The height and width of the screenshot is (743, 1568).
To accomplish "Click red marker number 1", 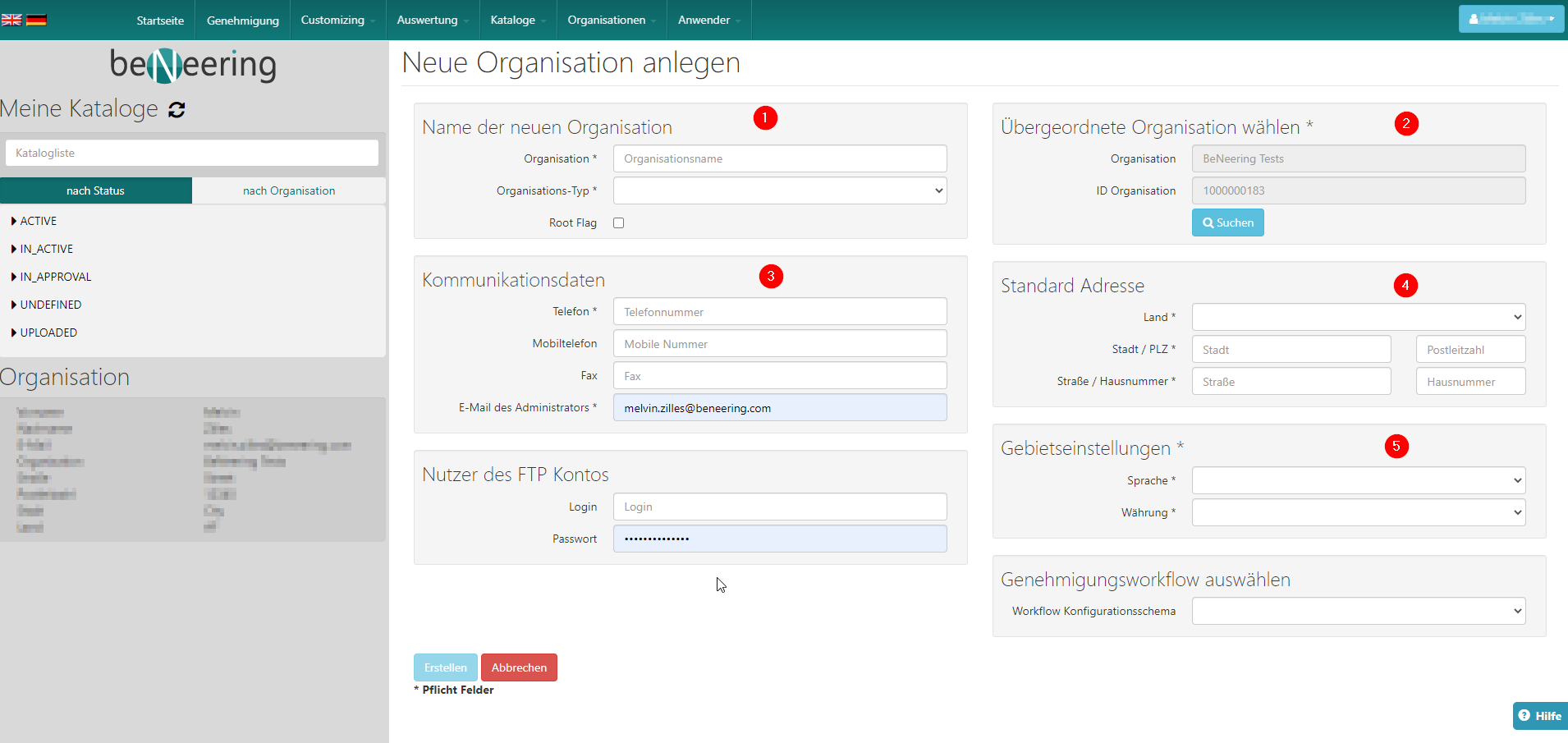I will point(765,118).
